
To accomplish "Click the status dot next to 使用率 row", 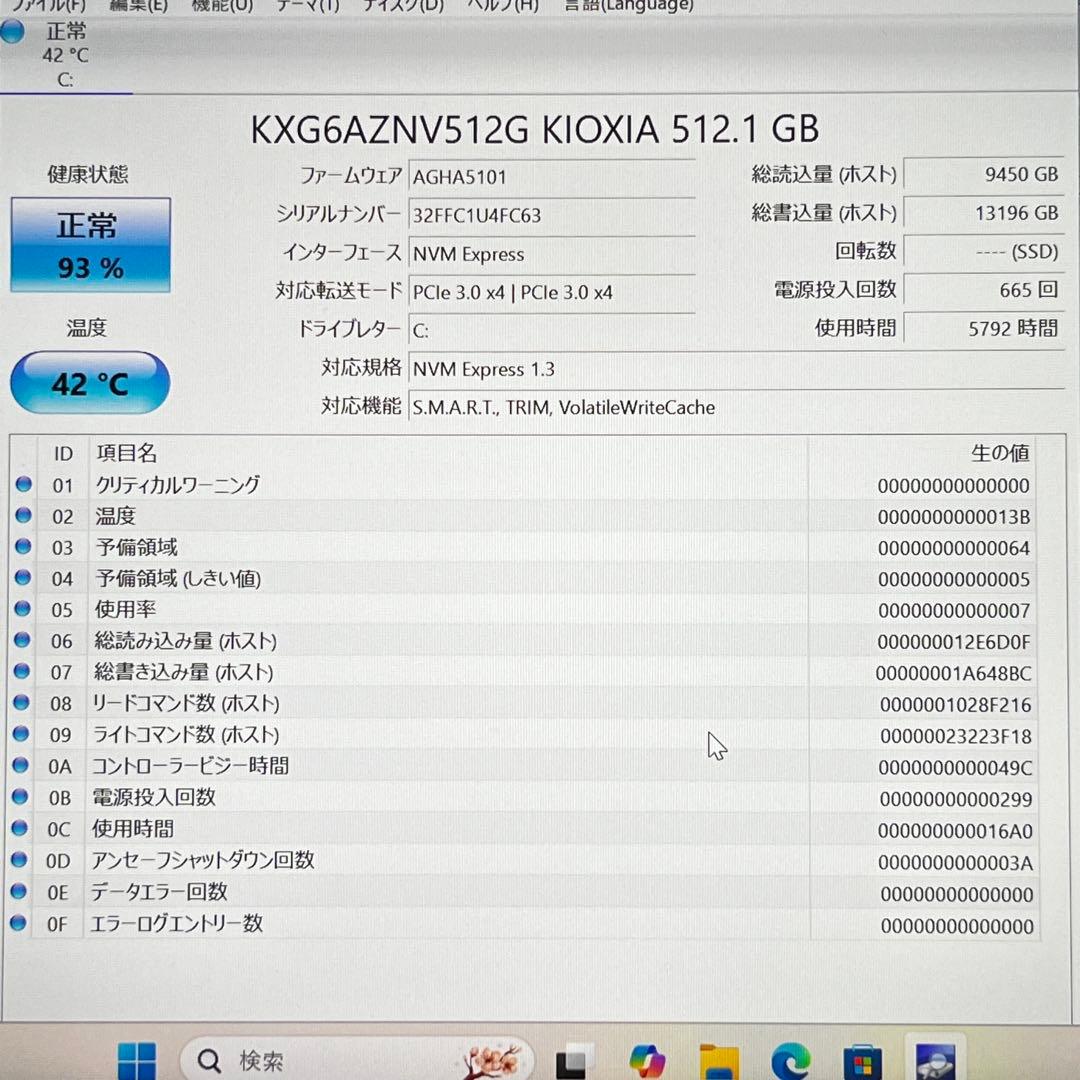I will (x=23, y=610).
